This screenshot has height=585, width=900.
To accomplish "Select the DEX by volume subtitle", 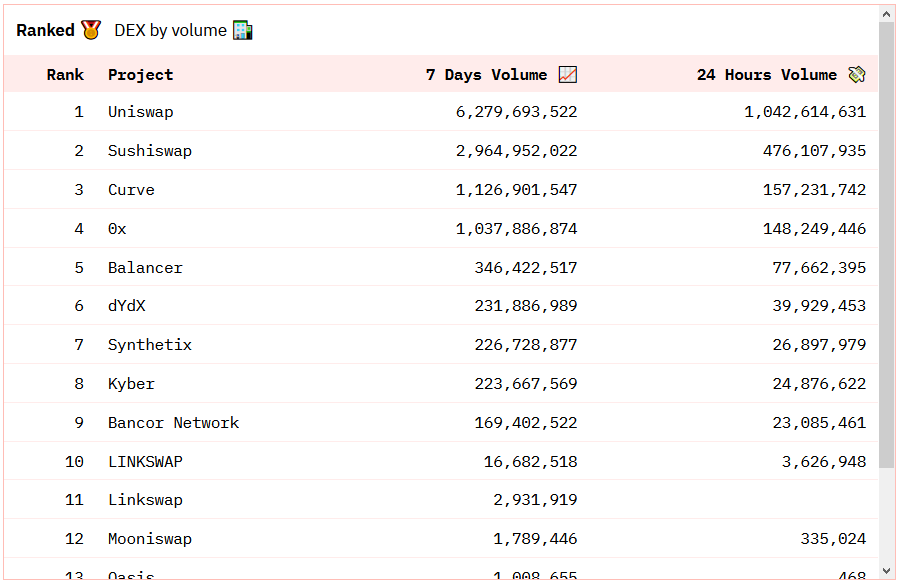I will click(x=170, y=30).
